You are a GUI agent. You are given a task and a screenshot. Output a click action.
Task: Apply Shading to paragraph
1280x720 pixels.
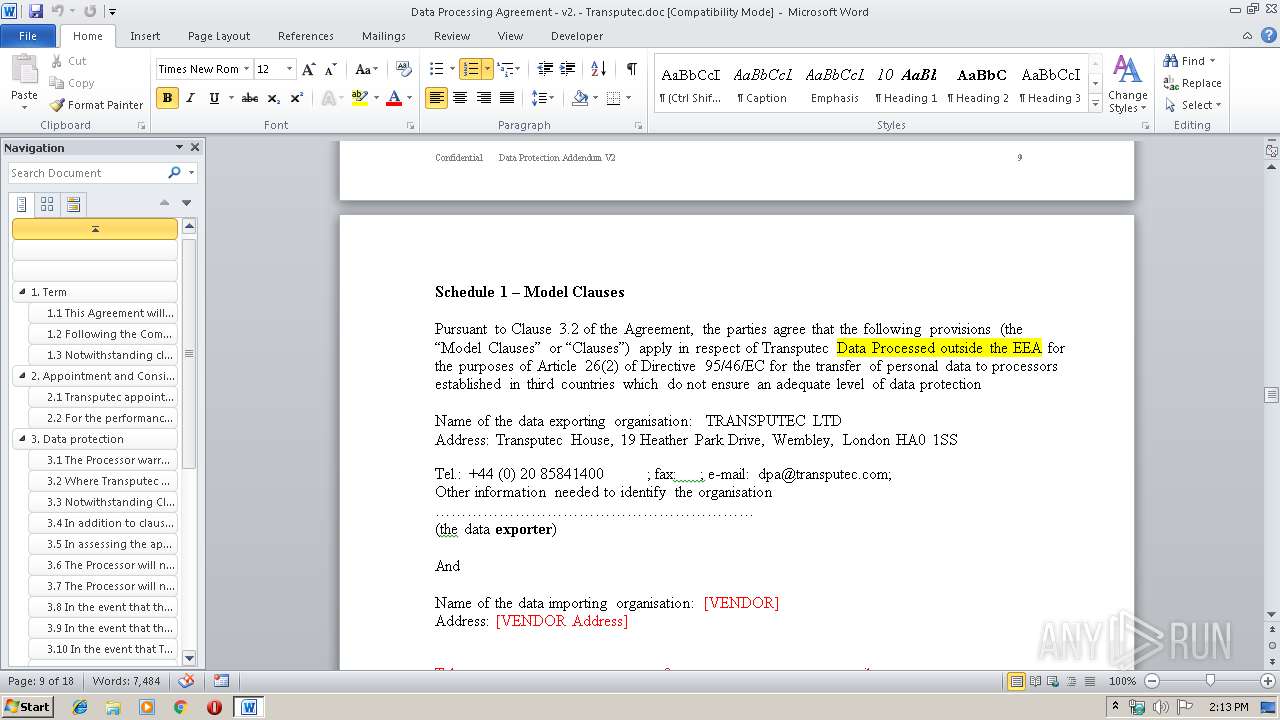(x=579, y=98)
